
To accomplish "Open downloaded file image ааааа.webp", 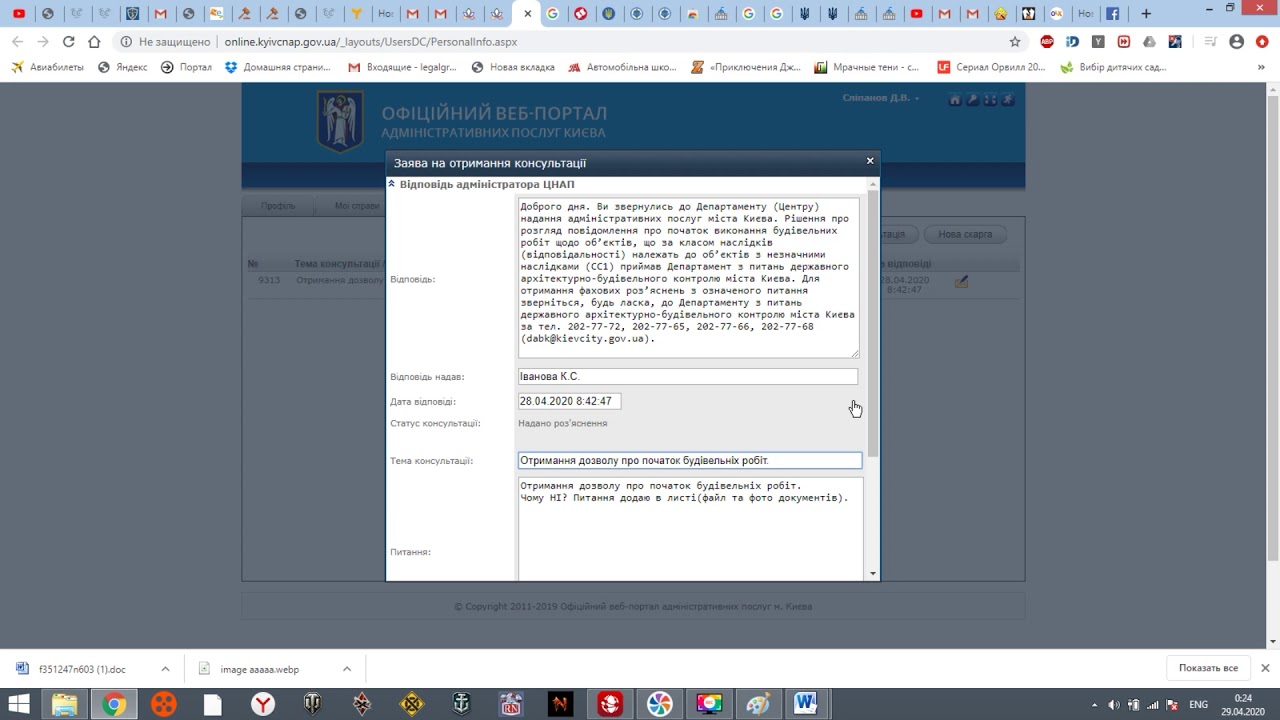I will coord(259,669).
